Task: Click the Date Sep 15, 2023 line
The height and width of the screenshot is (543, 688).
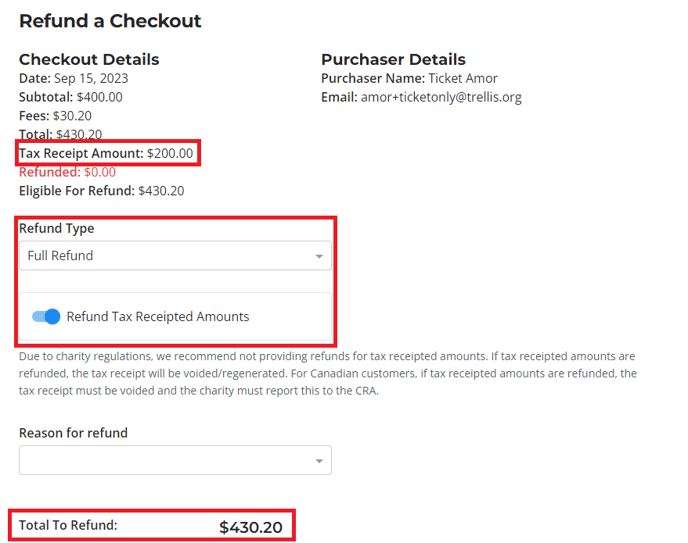Action: click(73, 78)
